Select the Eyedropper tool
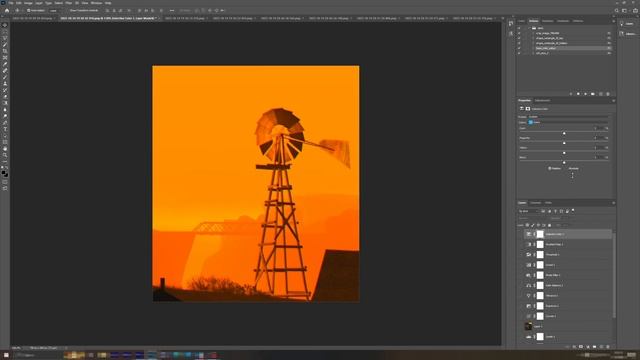 click(x=5, y=64)
